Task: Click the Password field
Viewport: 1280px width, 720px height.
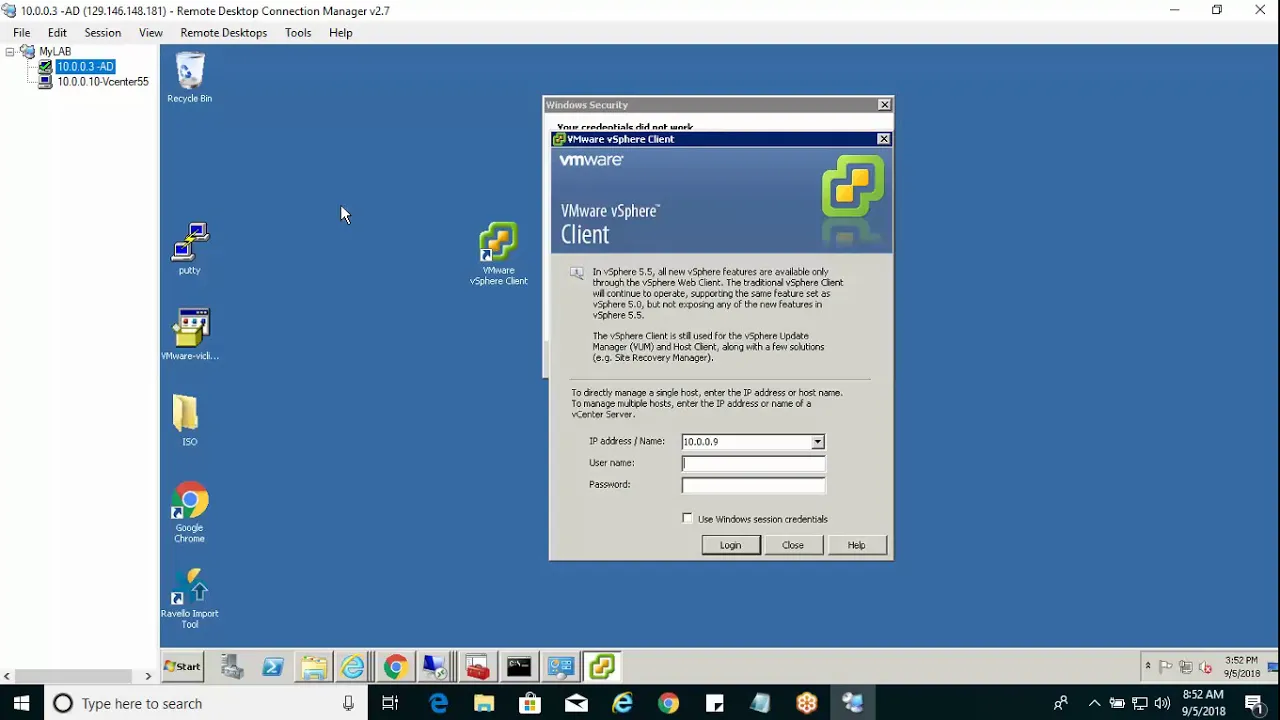Action: point(753,485)
